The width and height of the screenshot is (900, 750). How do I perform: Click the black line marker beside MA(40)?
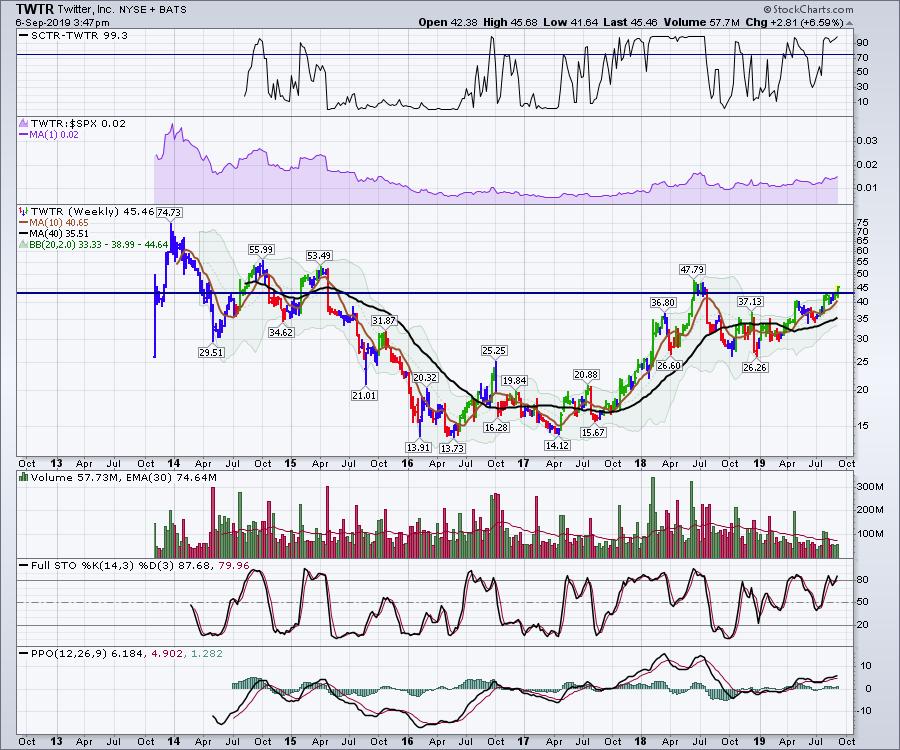(x=24, y=234)
